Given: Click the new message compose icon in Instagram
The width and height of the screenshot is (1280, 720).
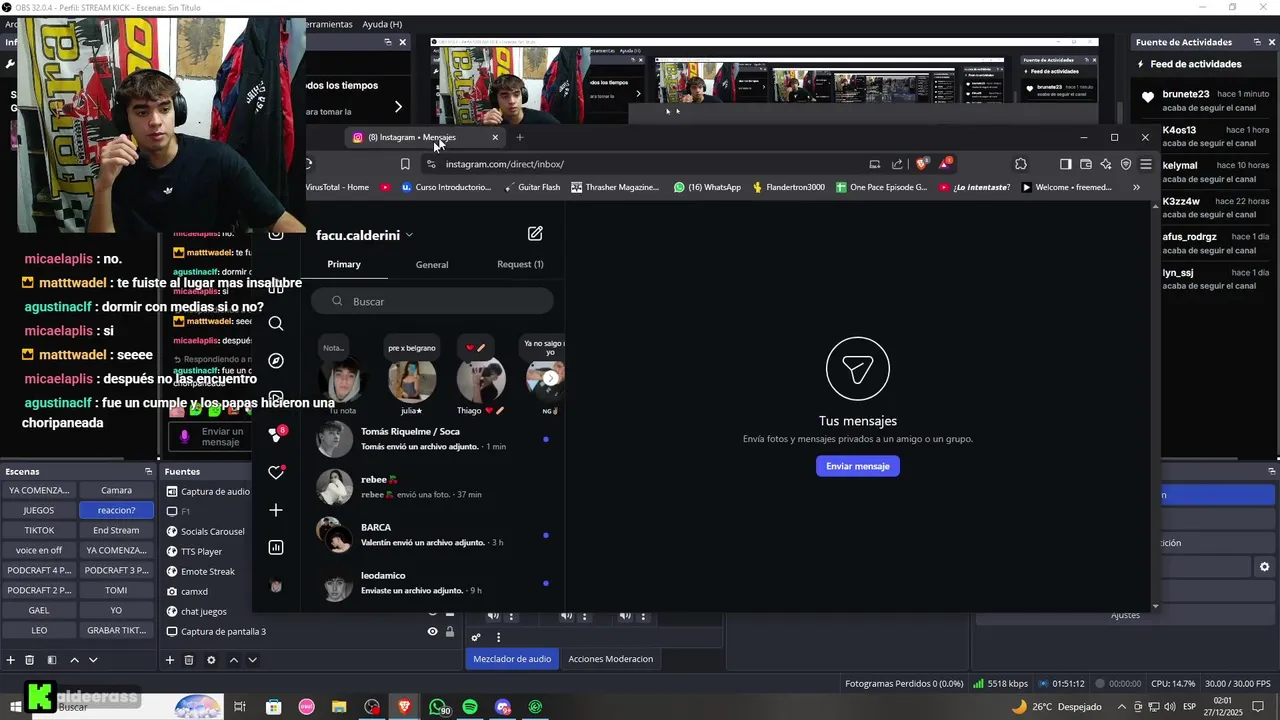Looking at the screenshot, I should [535, 234].
